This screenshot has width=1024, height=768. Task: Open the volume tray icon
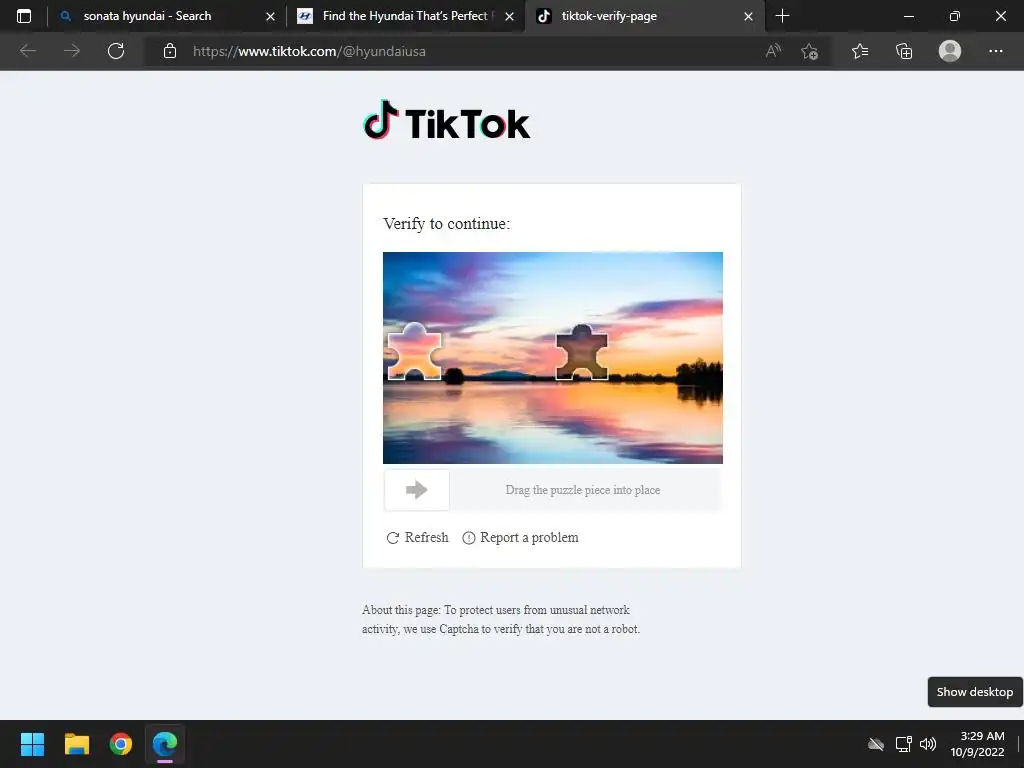click(x=927, y=744)
